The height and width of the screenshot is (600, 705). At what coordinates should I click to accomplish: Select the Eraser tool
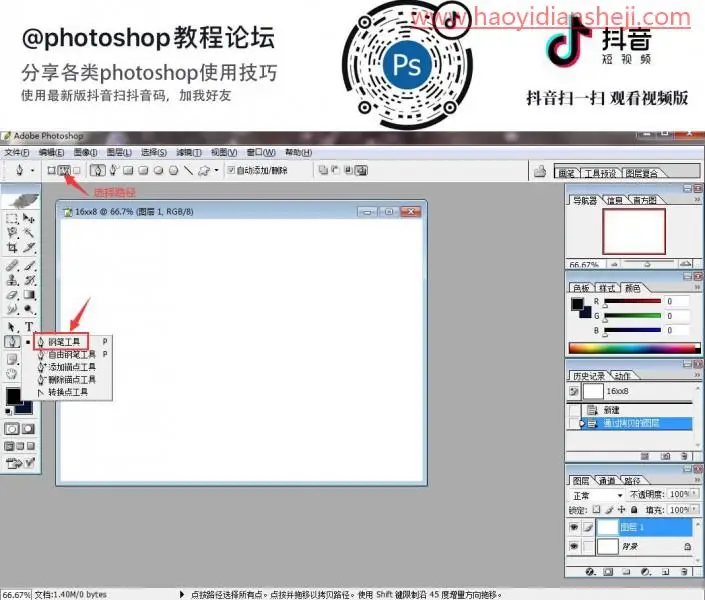(x=12, y=295)
